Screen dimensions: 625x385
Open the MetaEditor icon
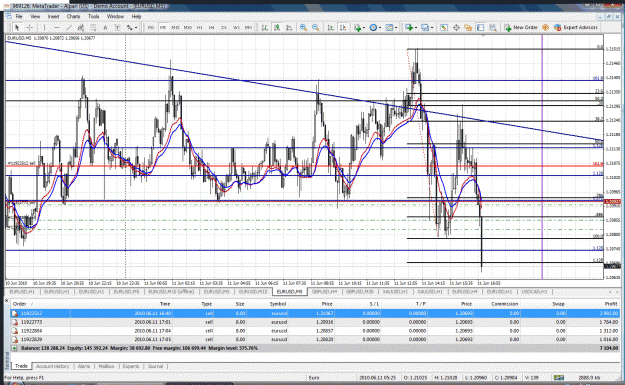545,28
